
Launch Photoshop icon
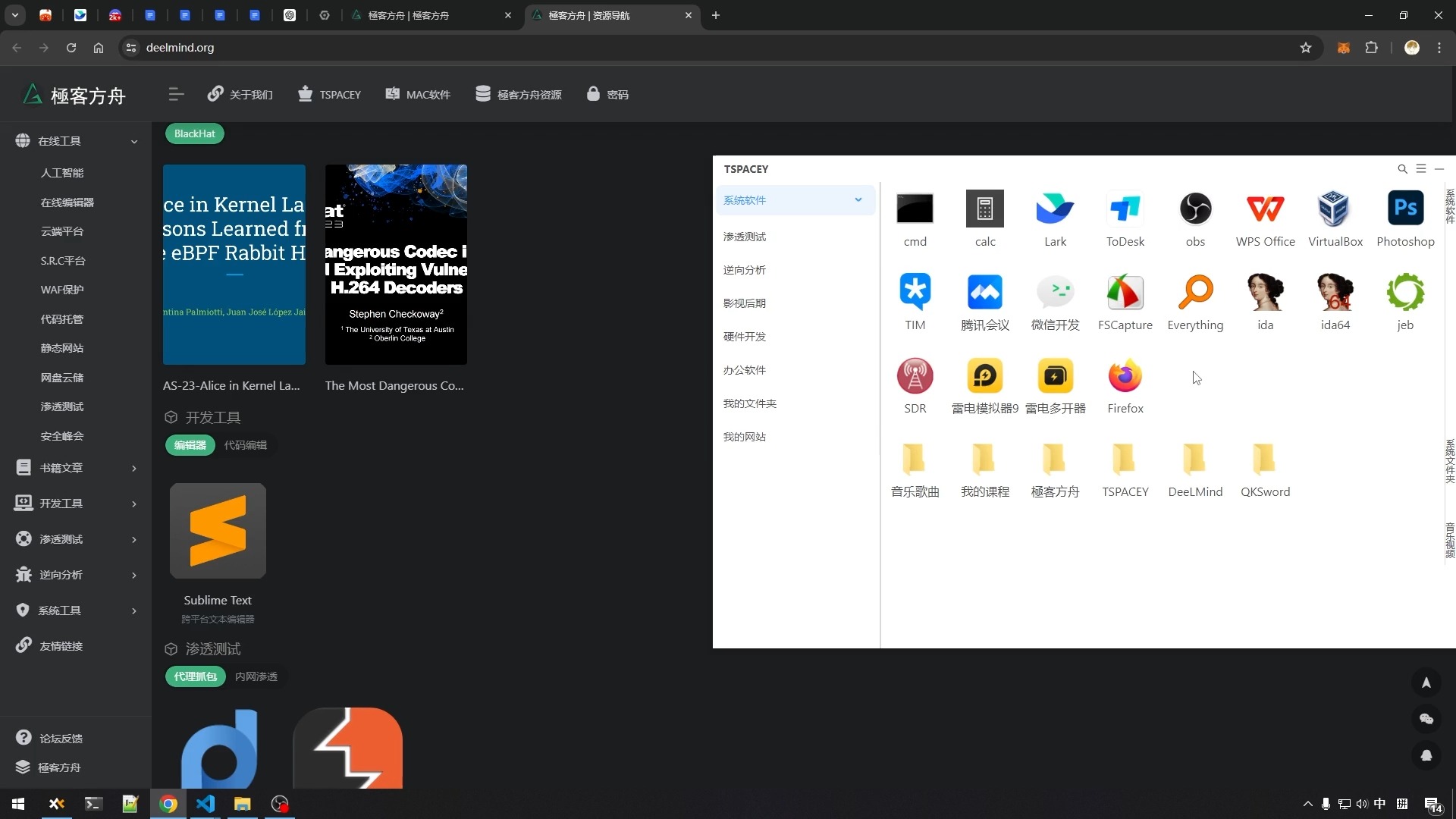tap(1405, 209)
